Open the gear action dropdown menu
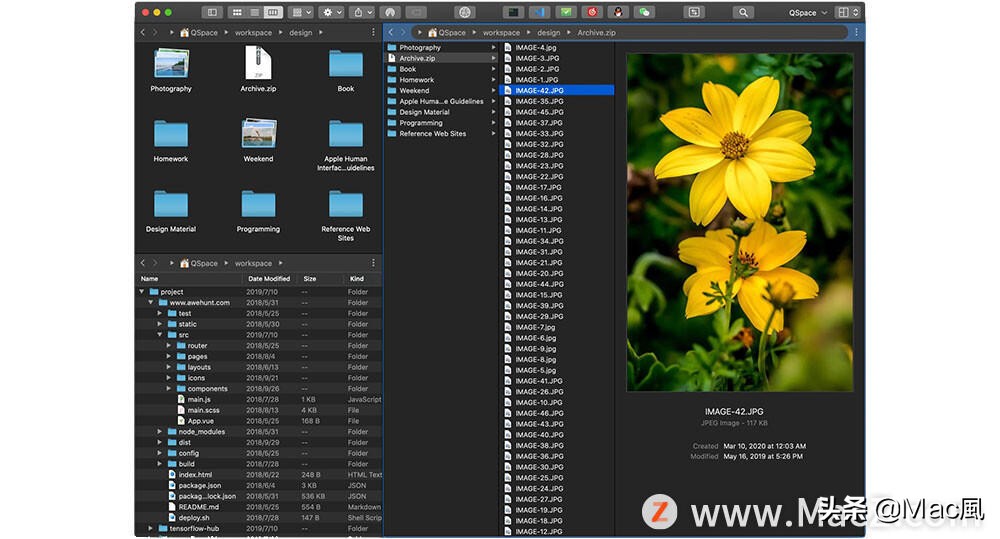Screen dimensions: 1000x539 tap(330, 12)
